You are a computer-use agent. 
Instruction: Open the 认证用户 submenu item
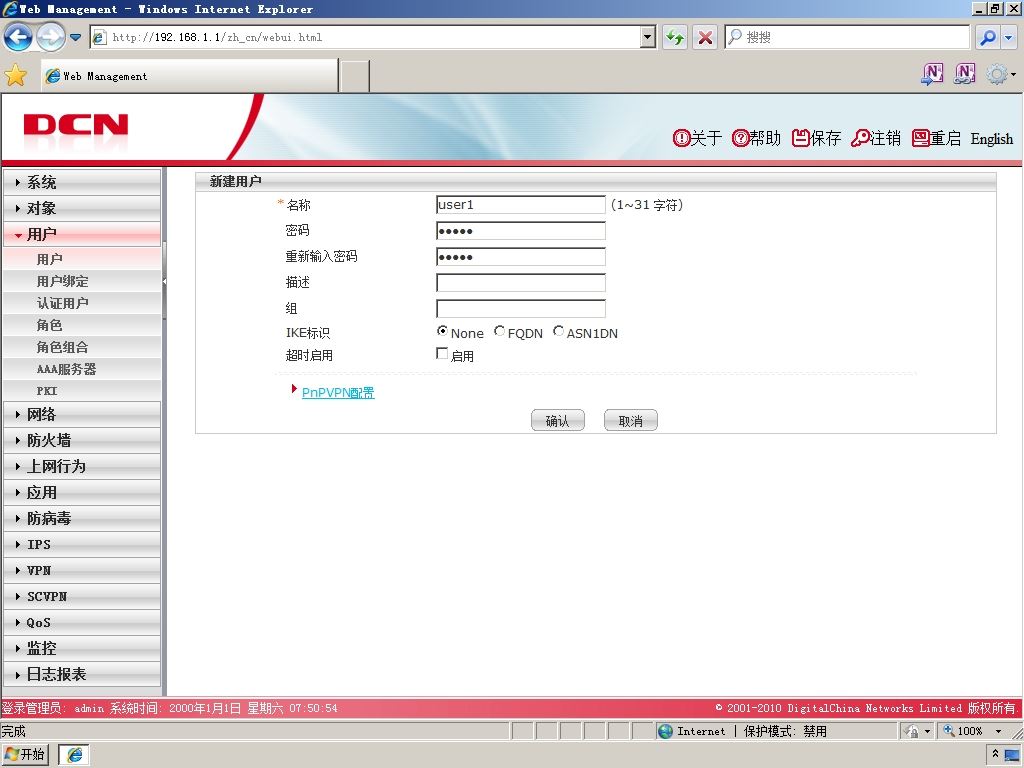click(82, 303)
